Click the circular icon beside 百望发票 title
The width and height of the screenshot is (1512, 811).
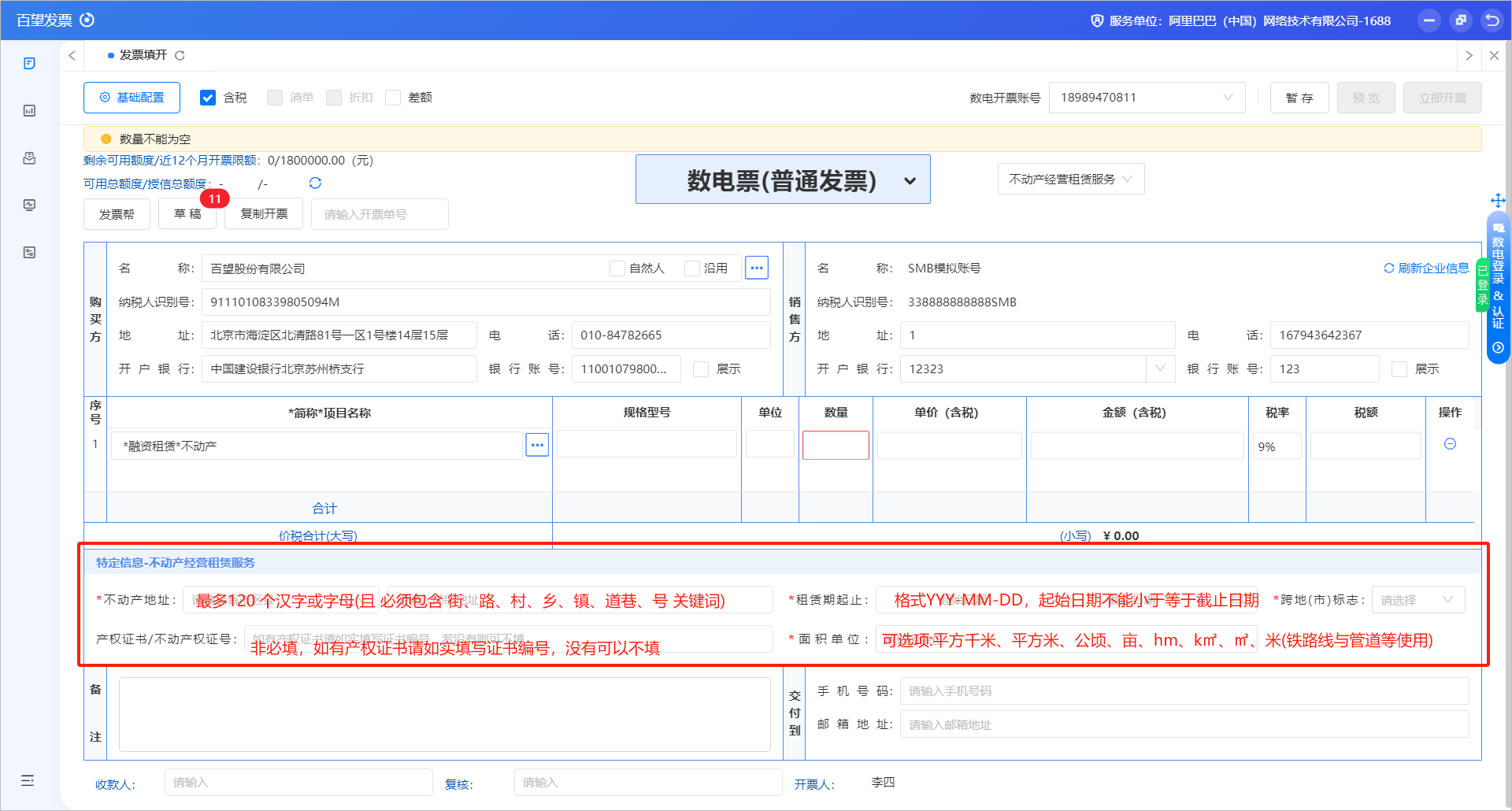[x=87, y=20]
